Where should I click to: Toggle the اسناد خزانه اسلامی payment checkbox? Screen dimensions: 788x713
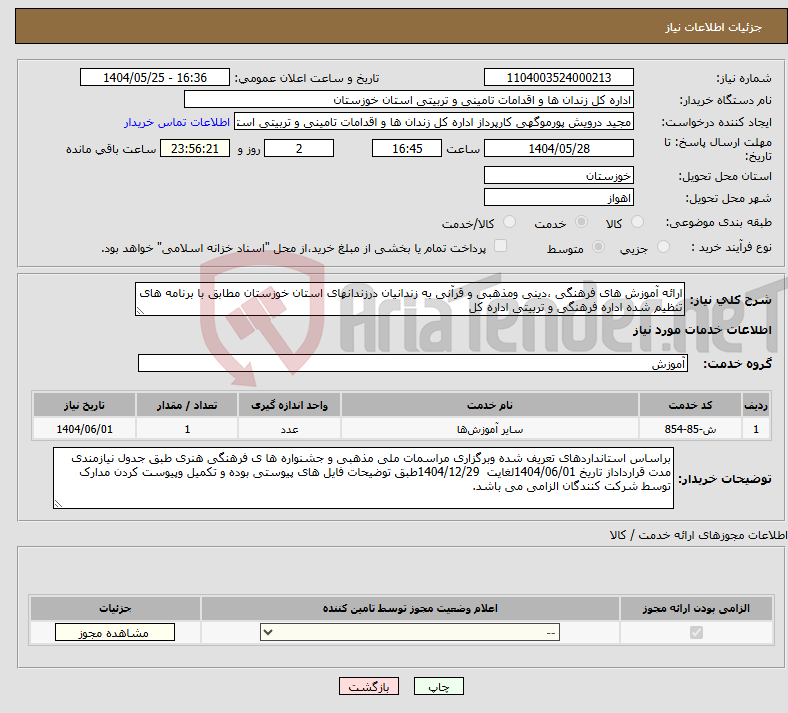click(x=501, y=246)
